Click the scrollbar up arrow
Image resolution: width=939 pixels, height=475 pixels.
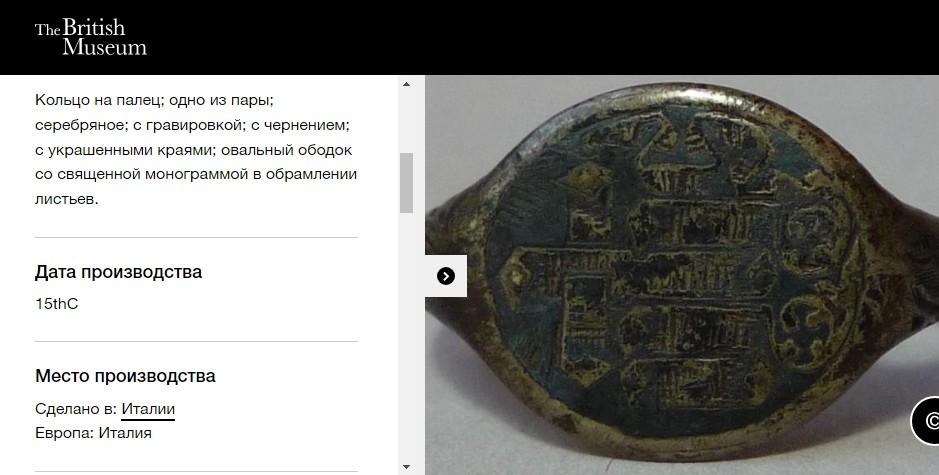[x=406, y=84]
